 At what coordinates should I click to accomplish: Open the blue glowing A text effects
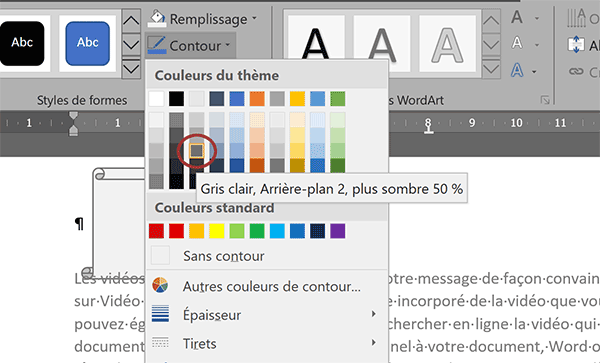[x=517, y=70]
